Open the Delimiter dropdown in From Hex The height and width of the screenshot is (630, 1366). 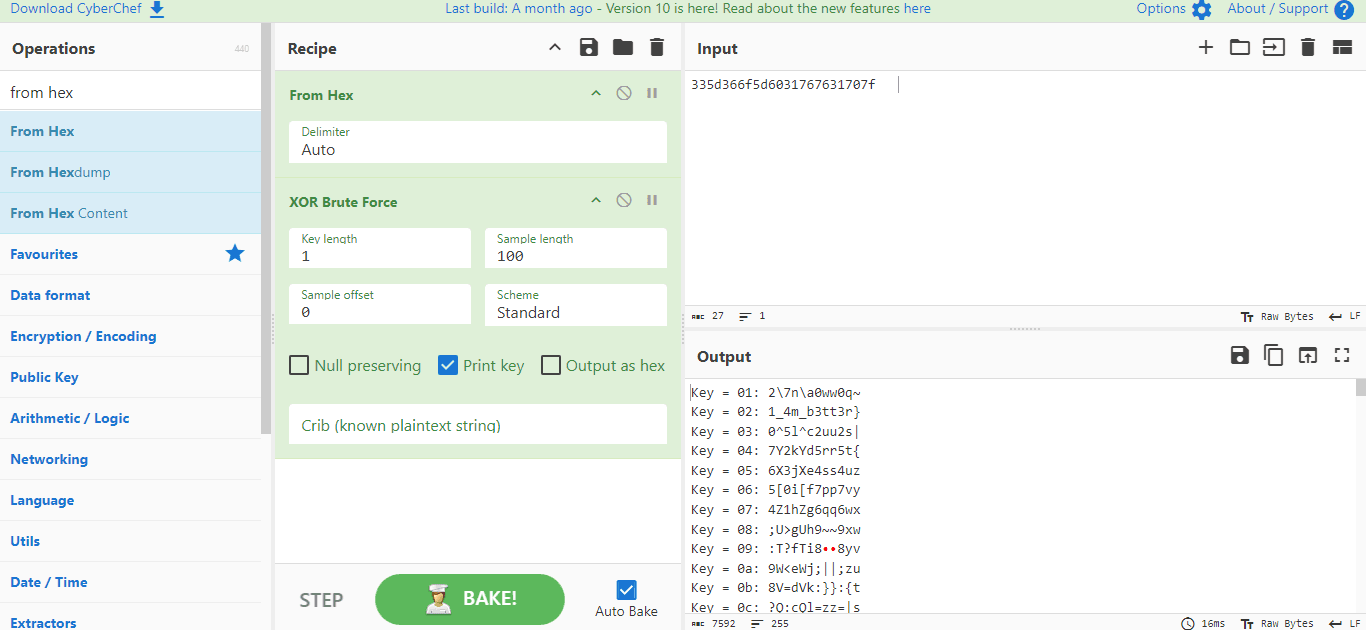478,142
